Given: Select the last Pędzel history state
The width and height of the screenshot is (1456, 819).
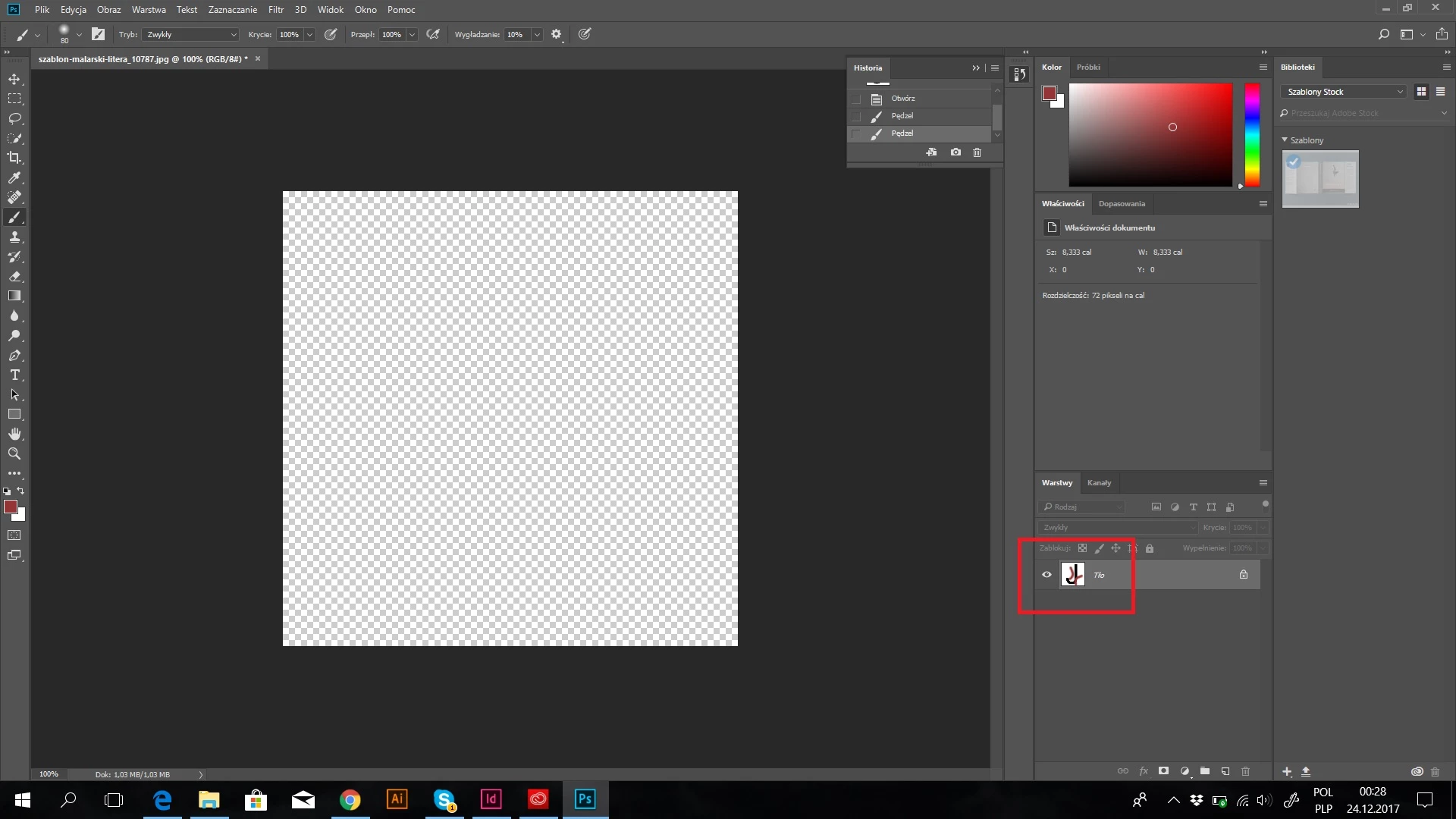Looking at the screenshot, I should pos(902,133).
